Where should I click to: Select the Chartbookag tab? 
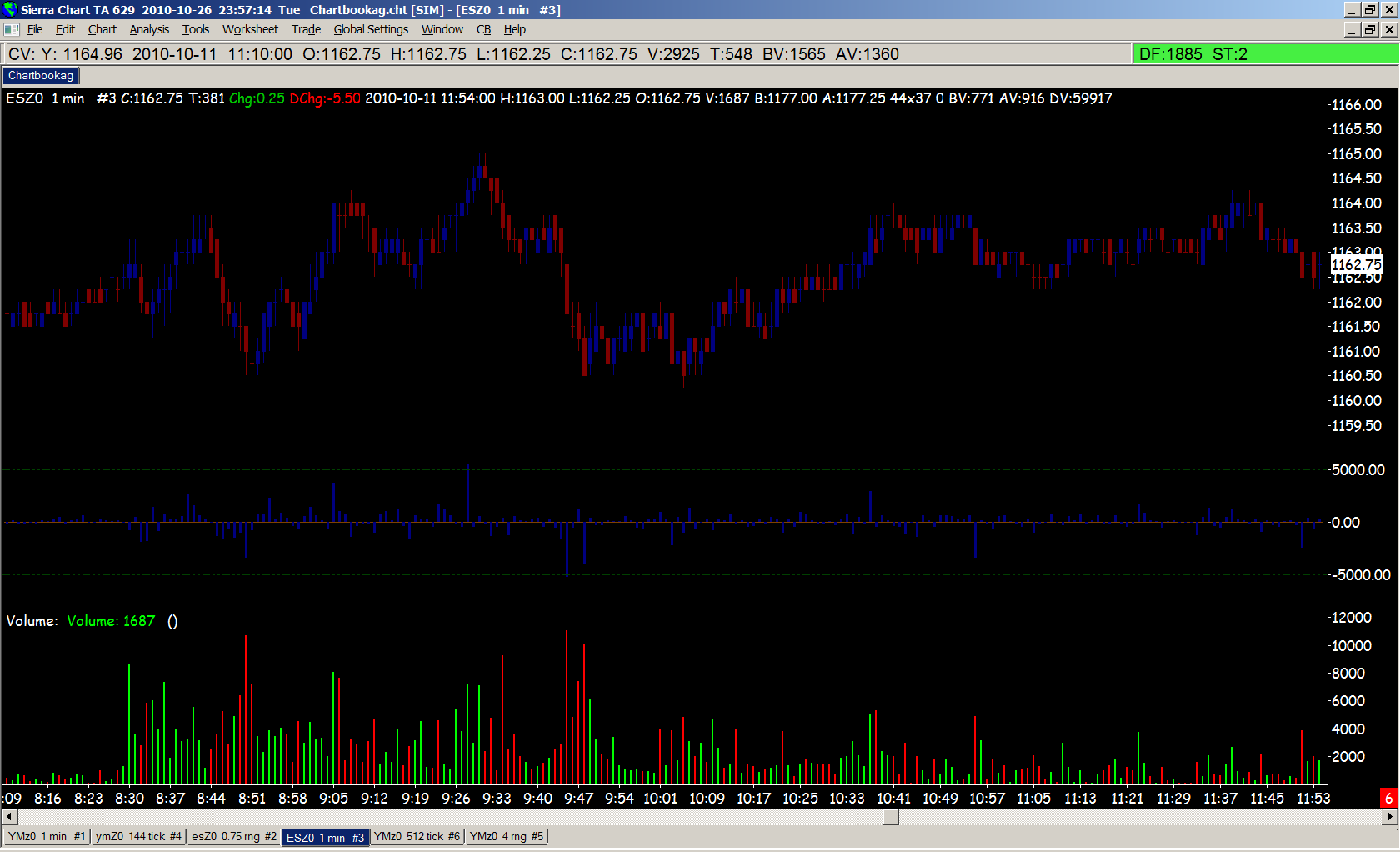click(x=41, y=76)
